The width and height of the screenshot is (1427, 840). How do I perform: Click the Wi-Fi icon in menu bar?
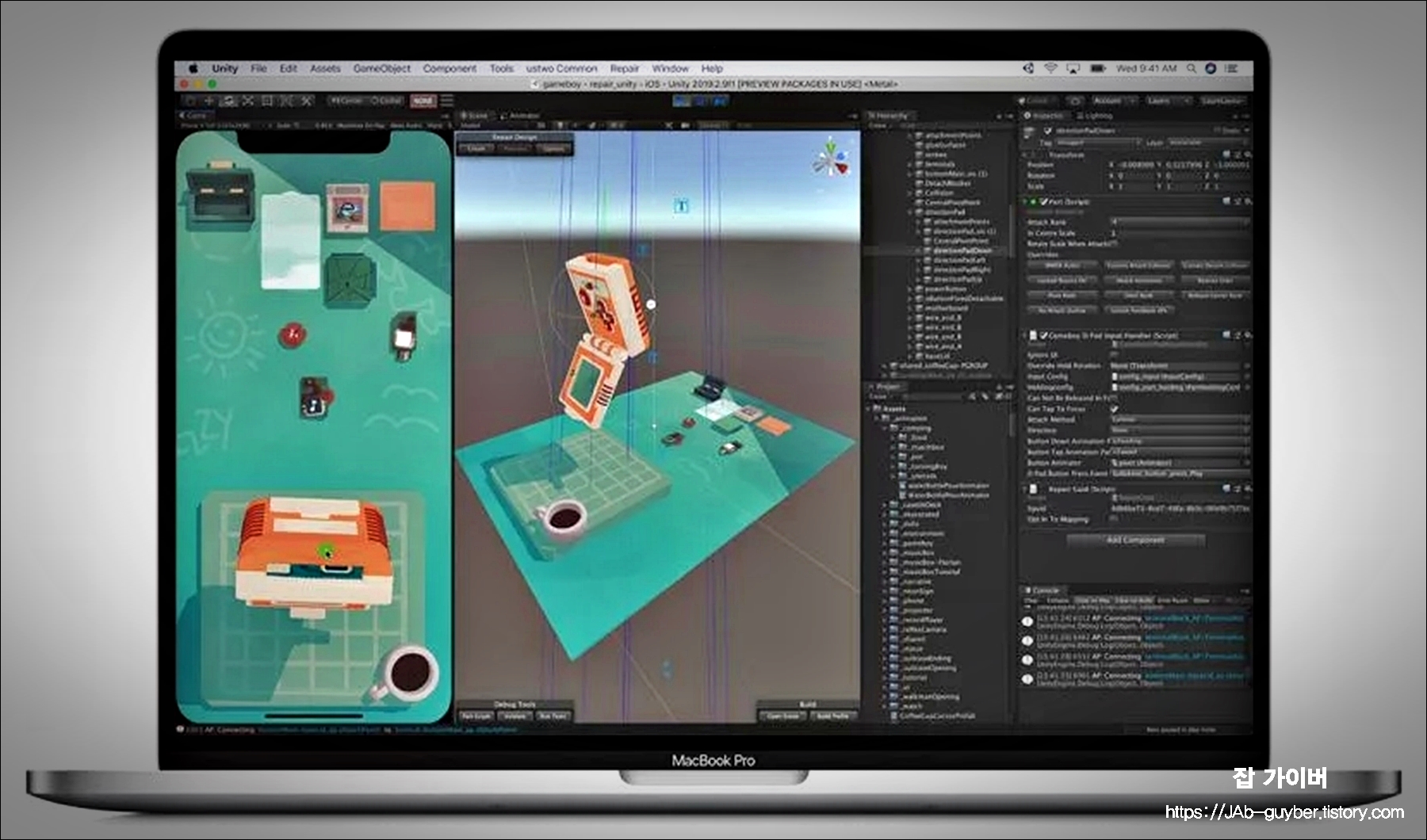click(1050, 68)
